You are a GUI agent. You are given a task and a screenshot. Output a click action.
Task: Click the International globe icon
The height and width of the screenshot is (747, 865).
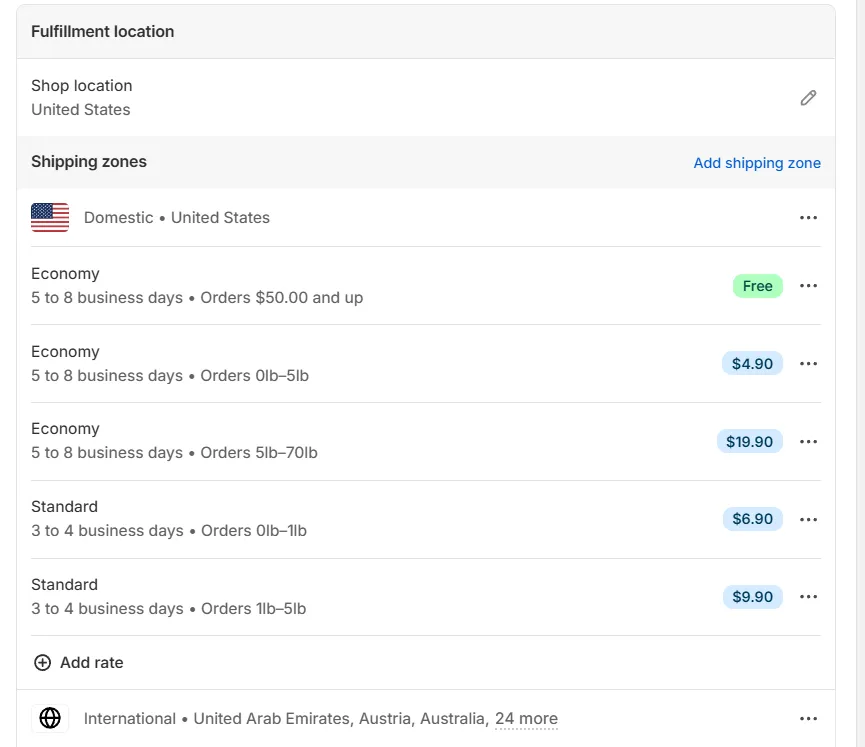[50, 718]
